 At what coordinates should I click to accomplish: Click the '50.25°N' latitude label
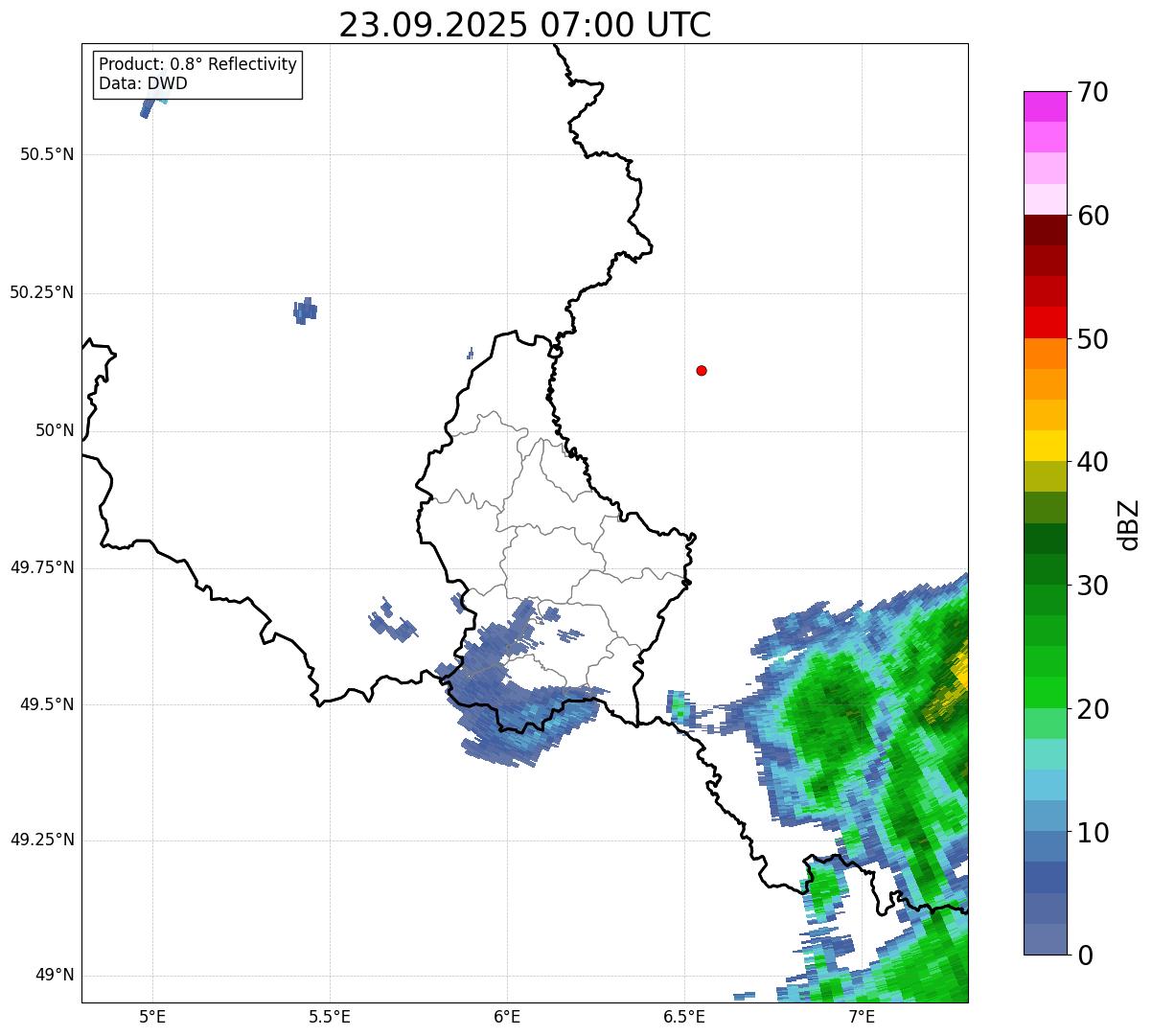(x=41, y=292)
